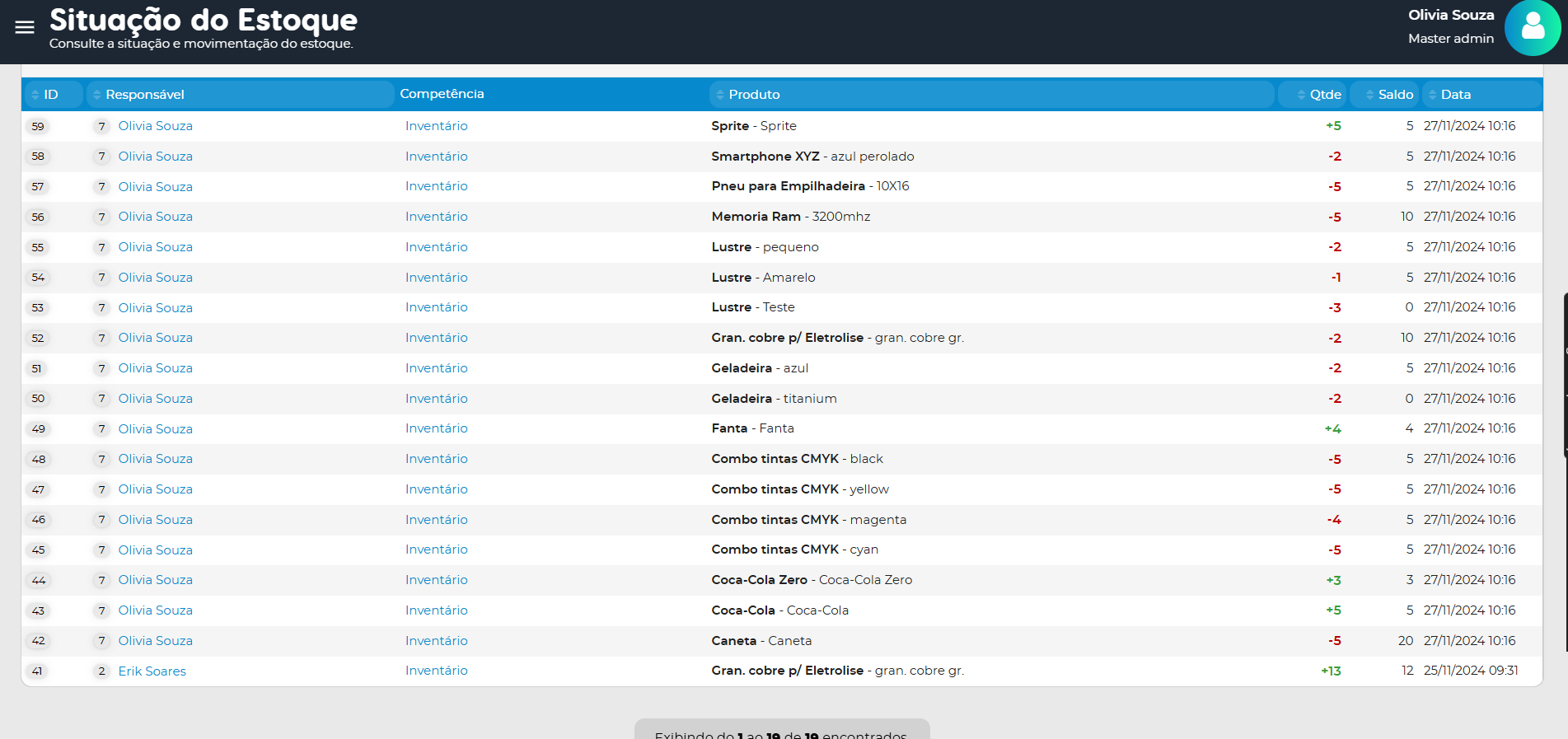Sort table by Competência column header
Viewport: 1568px width, 739px height.
coord(442,94)
